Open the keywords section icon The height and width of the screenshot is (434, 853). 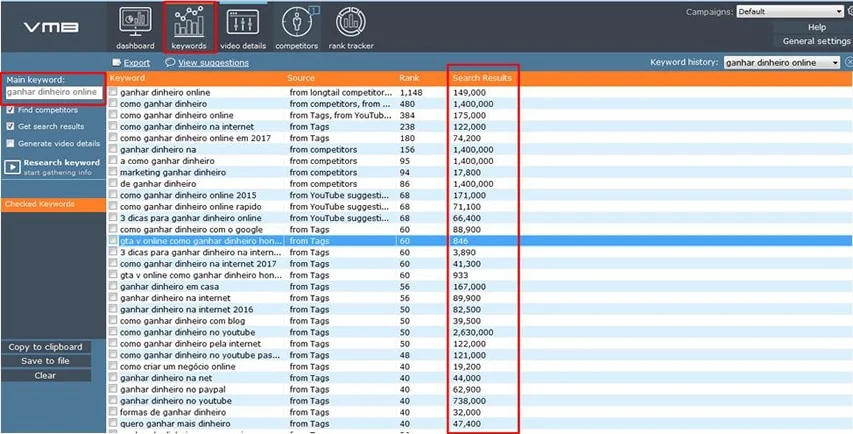pos(188,22)
